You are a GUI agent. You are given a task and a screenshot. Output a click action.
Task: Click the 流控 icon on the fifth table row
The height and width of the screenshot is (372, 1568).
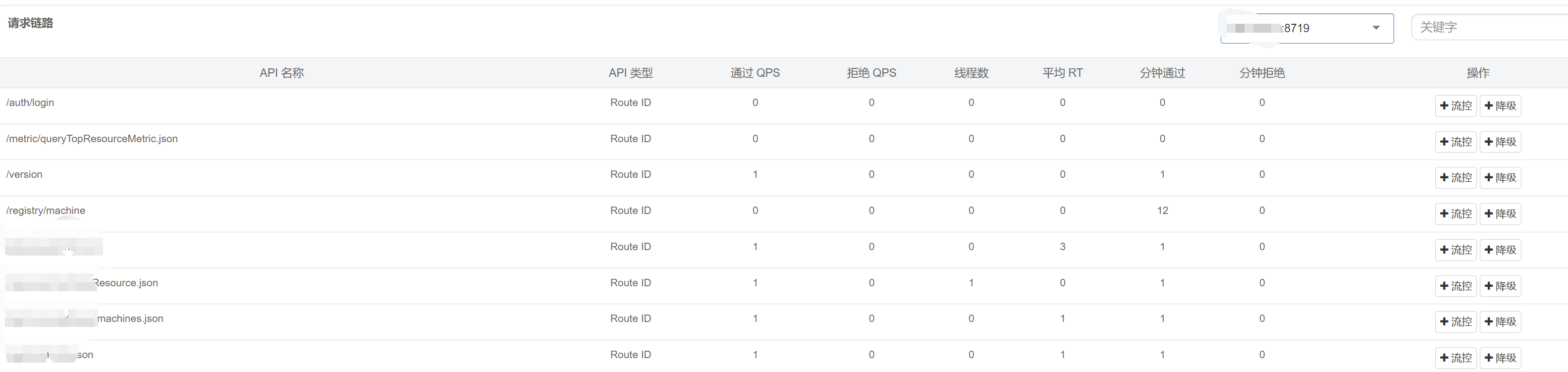tap(1456, 250)
